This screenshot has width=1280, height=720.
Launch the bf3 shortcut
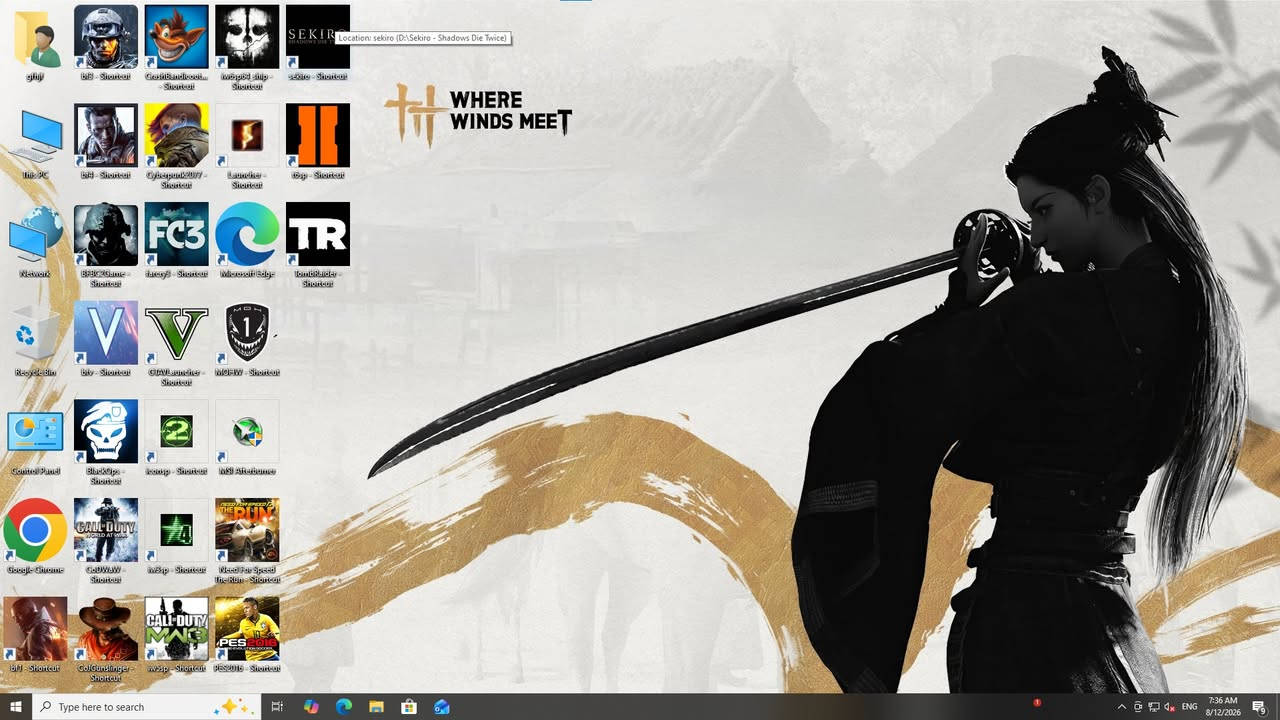click(106, 38)
